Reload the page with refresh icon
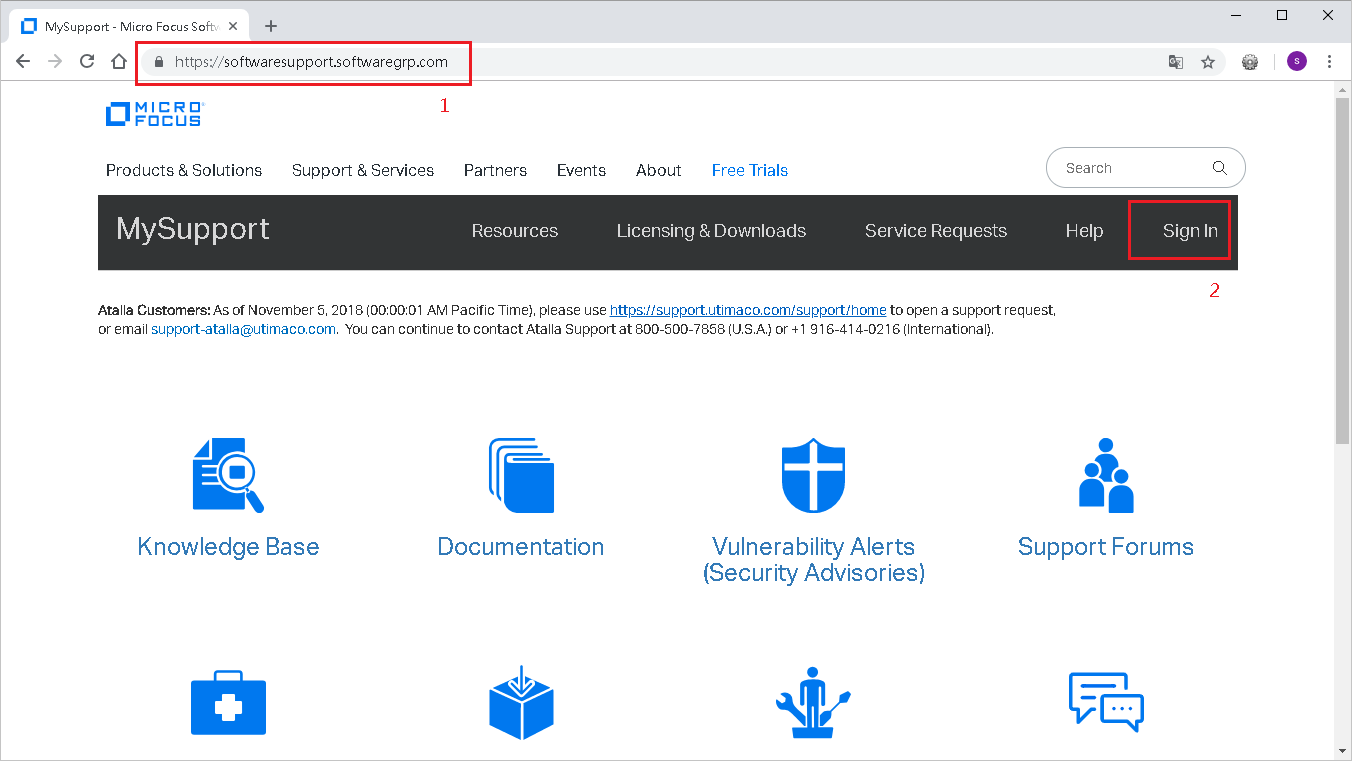Image resolution: width=1352 pixels, height=761 pixels. (87, 61)
